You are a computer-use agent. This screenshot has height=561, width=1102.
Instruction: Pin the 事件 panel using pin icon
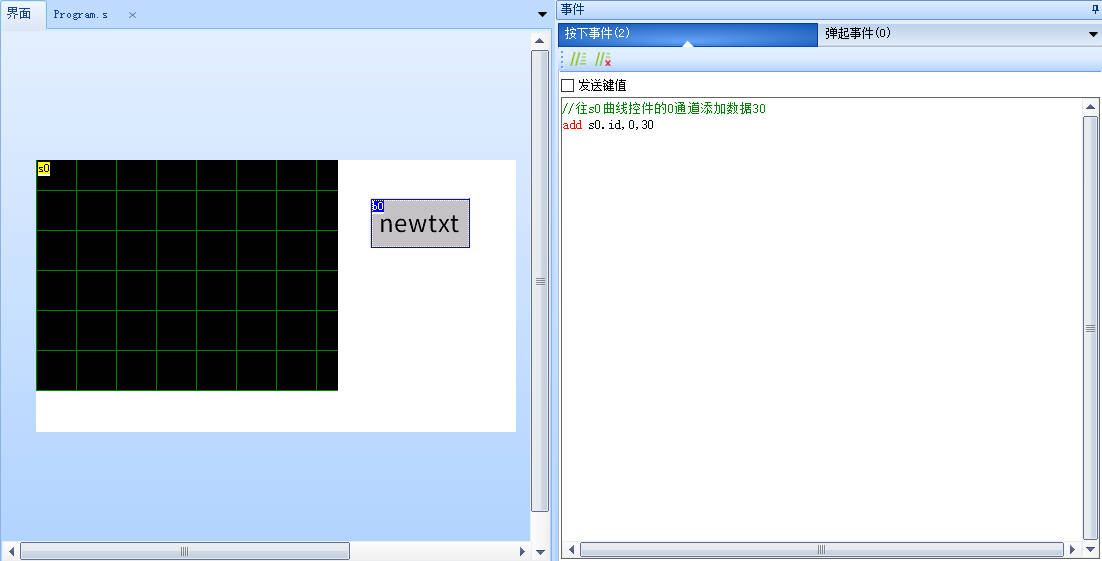click(x=1094, y=9)
